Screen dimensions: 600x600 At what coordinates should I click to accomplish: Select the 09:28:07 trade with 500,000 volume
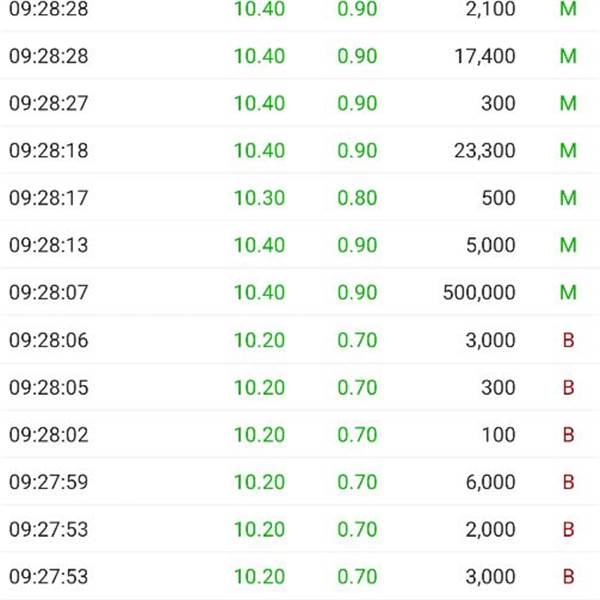pos(300,292)
